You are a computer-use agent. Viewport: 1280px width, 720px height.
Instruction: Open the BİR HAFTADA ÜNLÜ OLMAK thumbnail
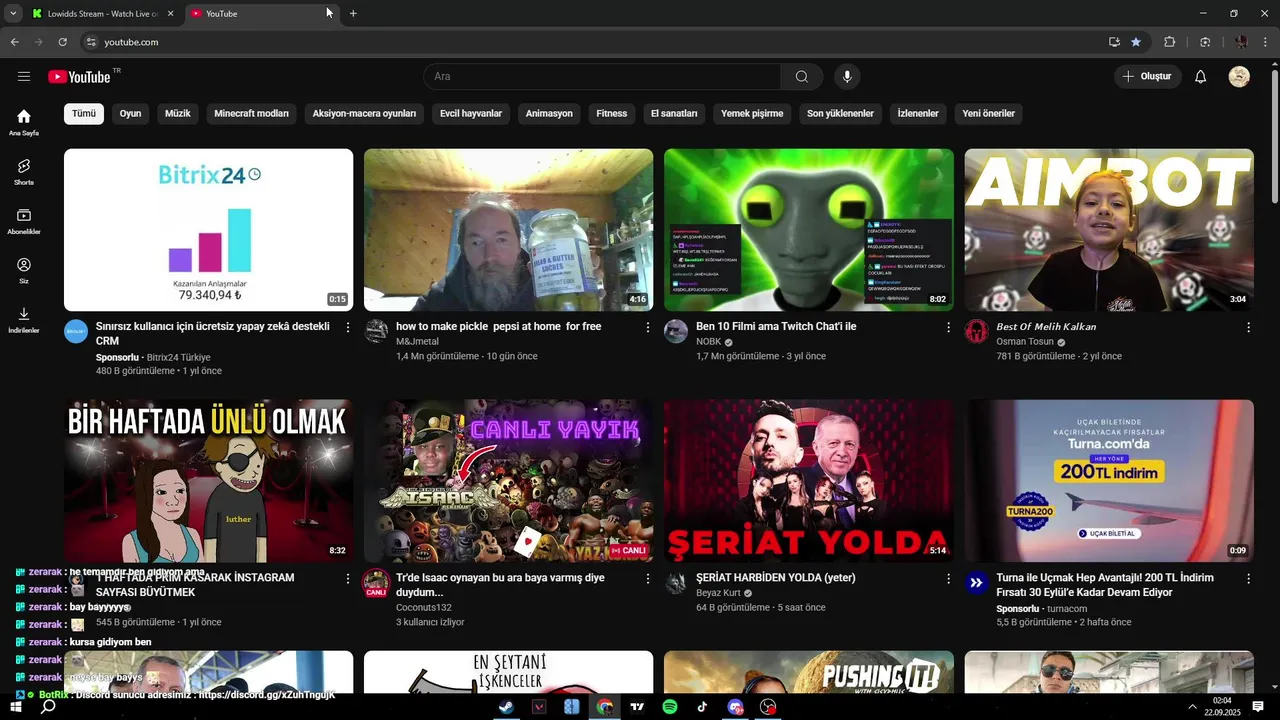[x=208, y=481]
